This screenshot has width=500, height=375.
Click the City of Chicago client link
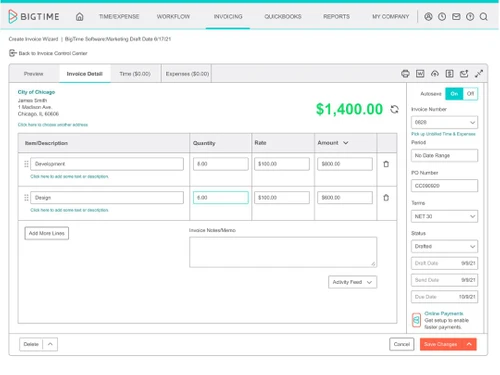pyautogui.click(x=36, y=92)
